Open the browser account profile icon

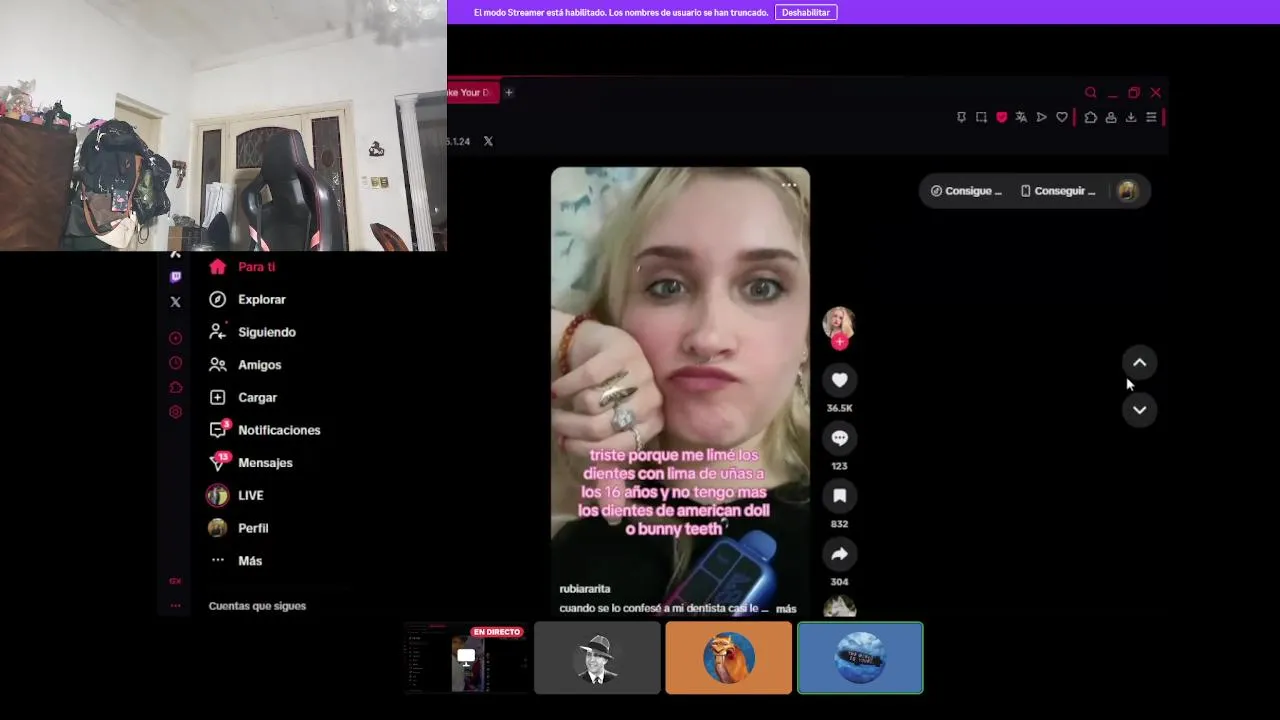1111,117
